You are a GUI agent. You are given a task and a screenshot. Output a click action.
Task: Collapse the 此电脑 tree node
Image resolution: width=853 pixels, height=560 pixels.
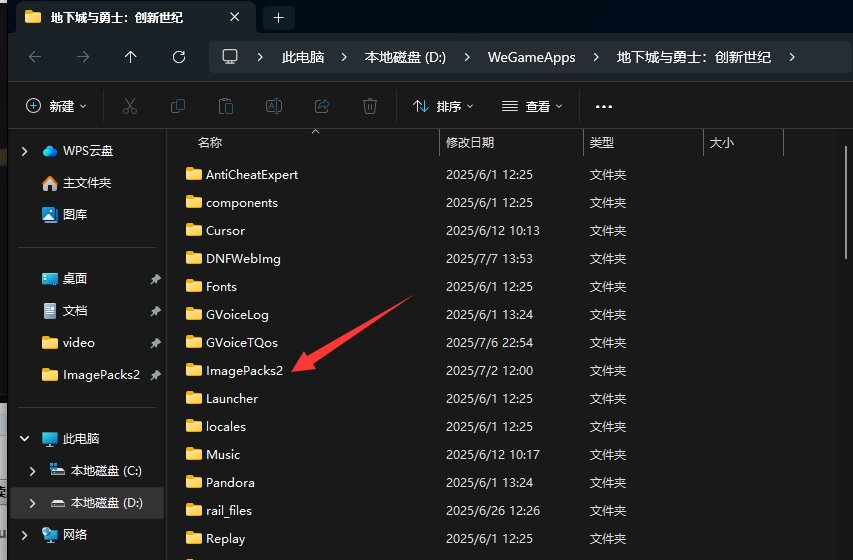pos(24,438)
